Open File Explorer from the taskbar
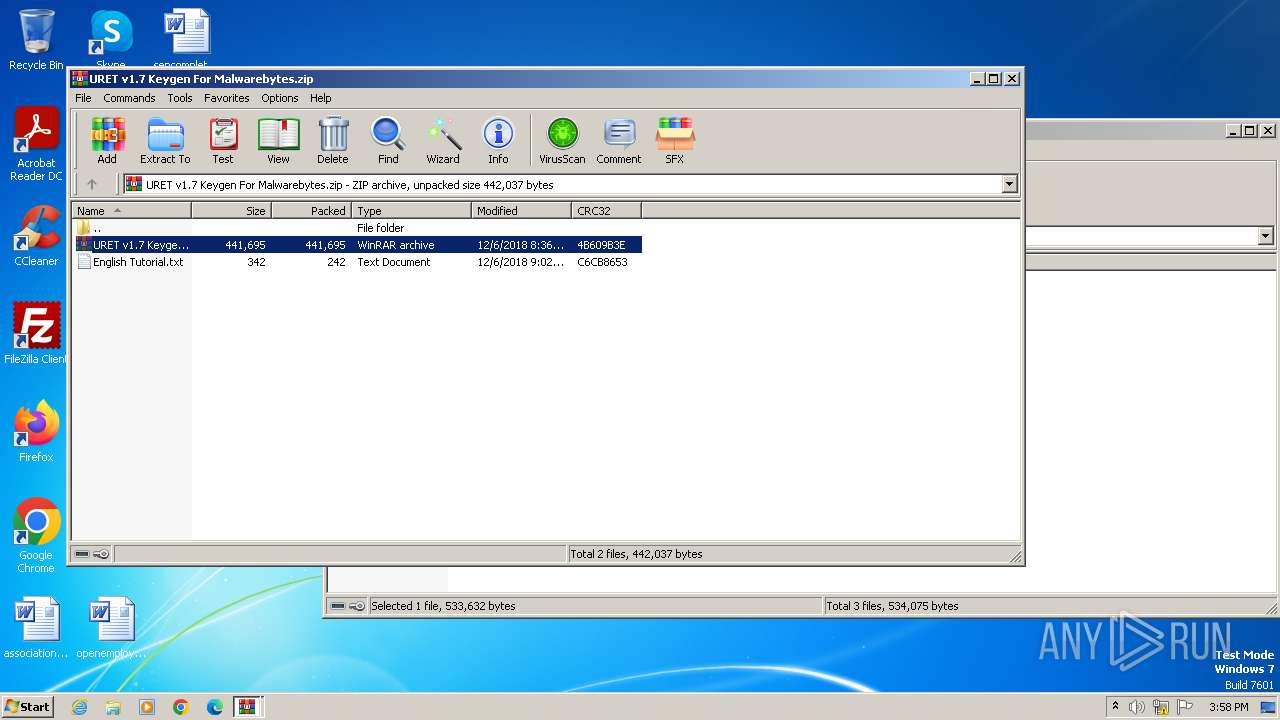 point(113,707)
